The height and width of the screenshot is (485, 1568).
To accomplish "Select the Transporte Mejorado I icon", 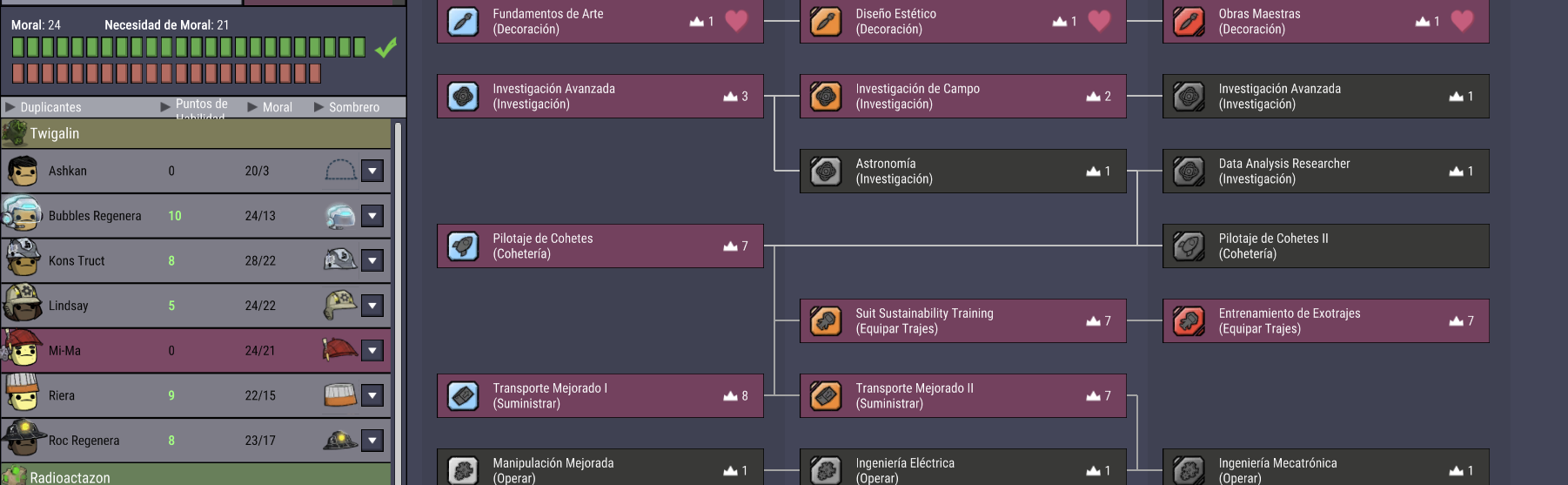I will (x=463, y=396).
